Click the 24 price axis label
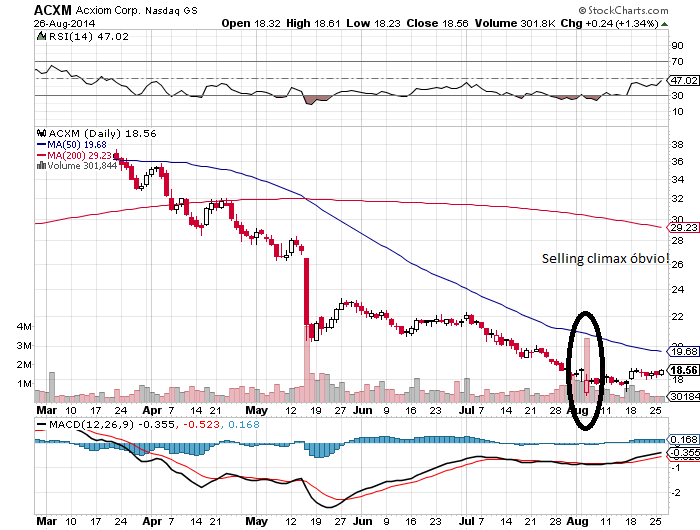This screenshot has width=700, height=530. coord(678,290)
